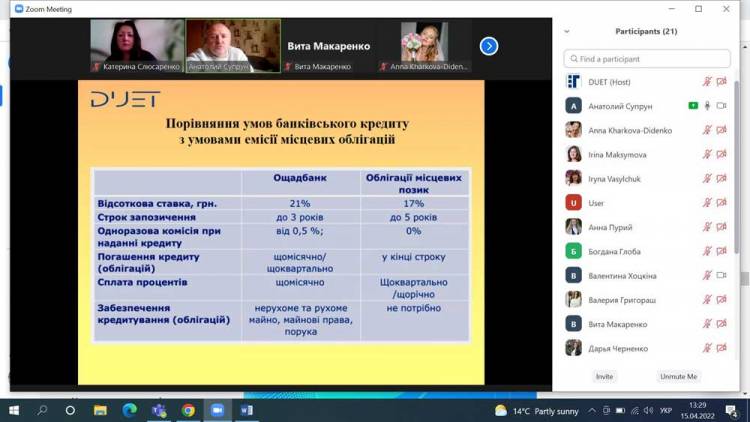Viewport: 750px width, 422px height.
Task: Open the weather widget showing 14°C
Action: pos(537,410)
